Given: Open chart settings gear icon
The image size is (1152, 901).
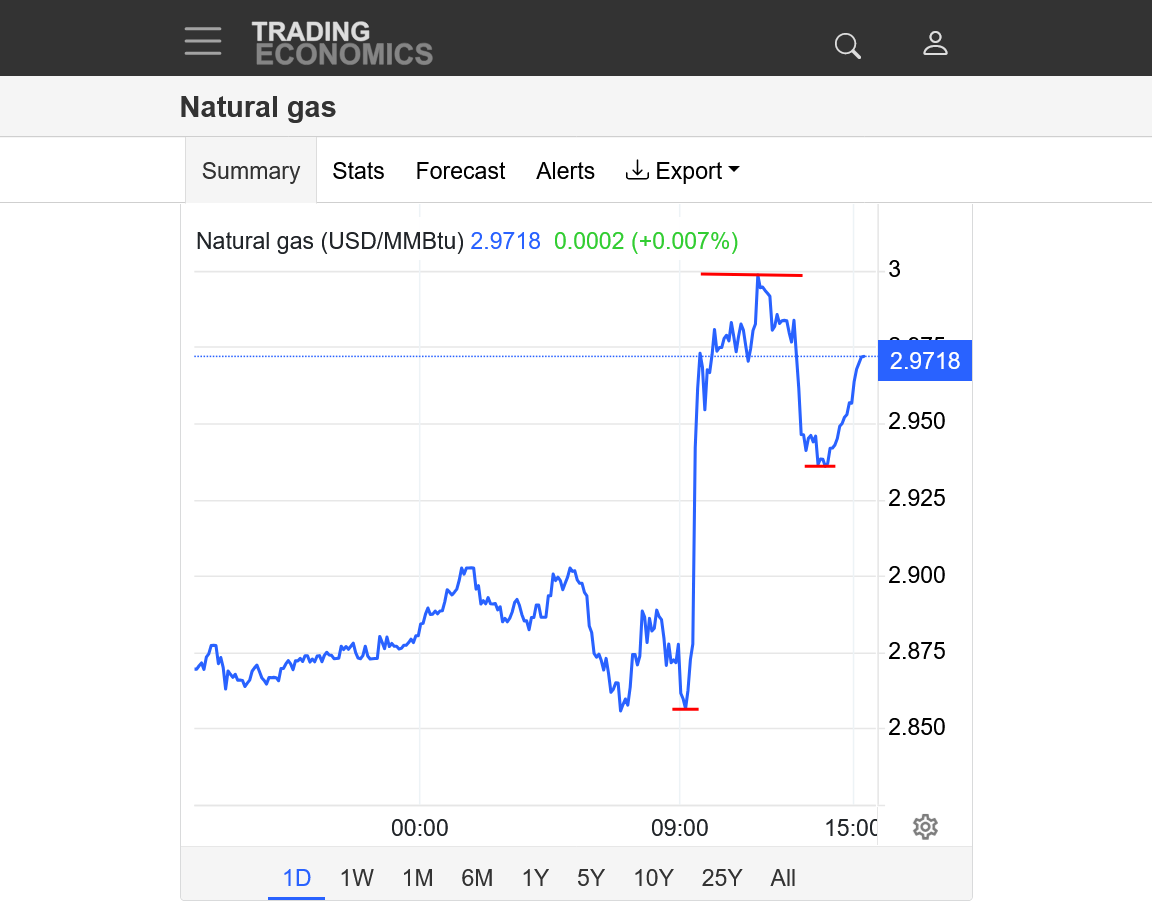Looking at the screenshot, I should point(925,827).
